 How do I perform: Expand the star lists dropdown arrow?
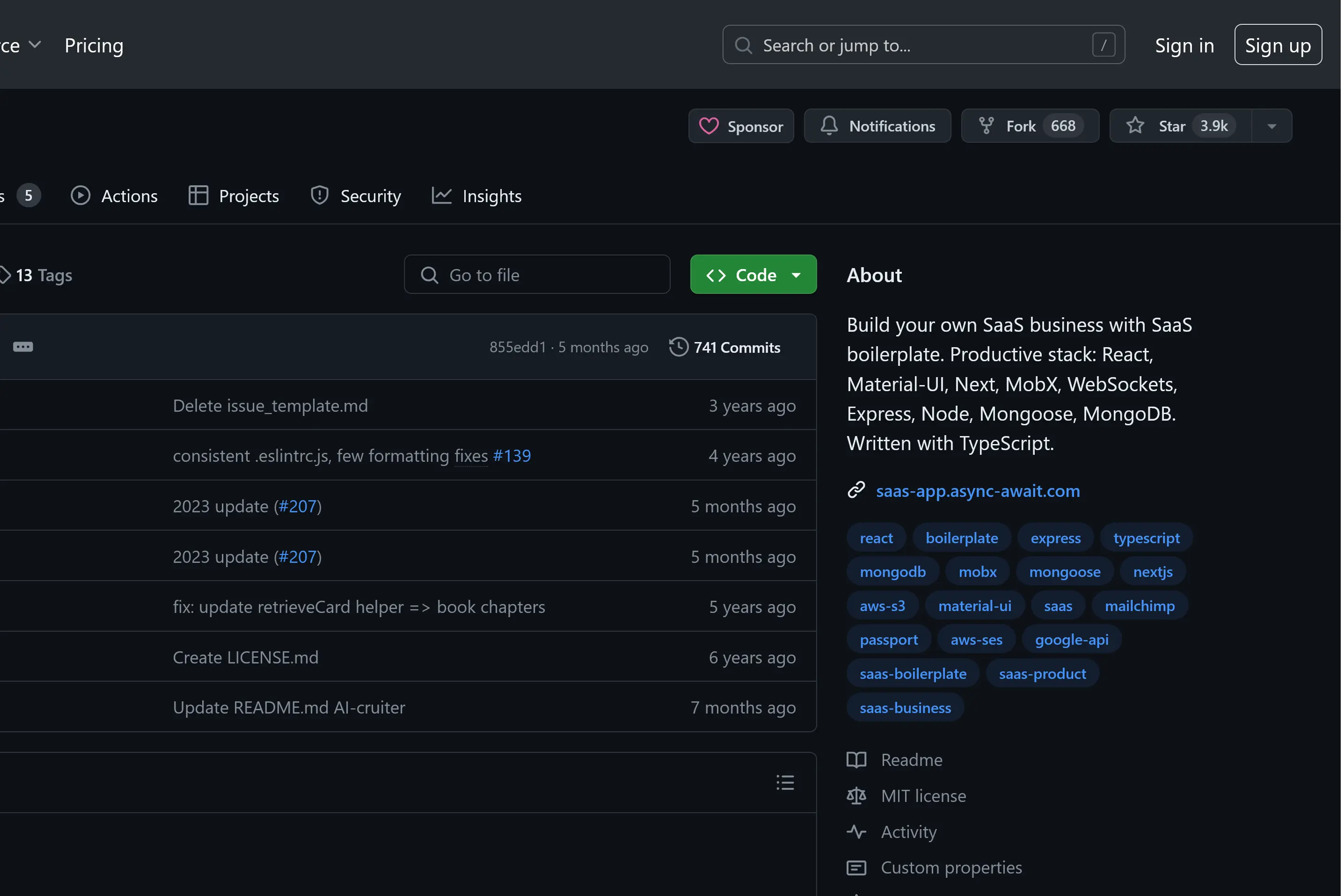(1271, 126)
